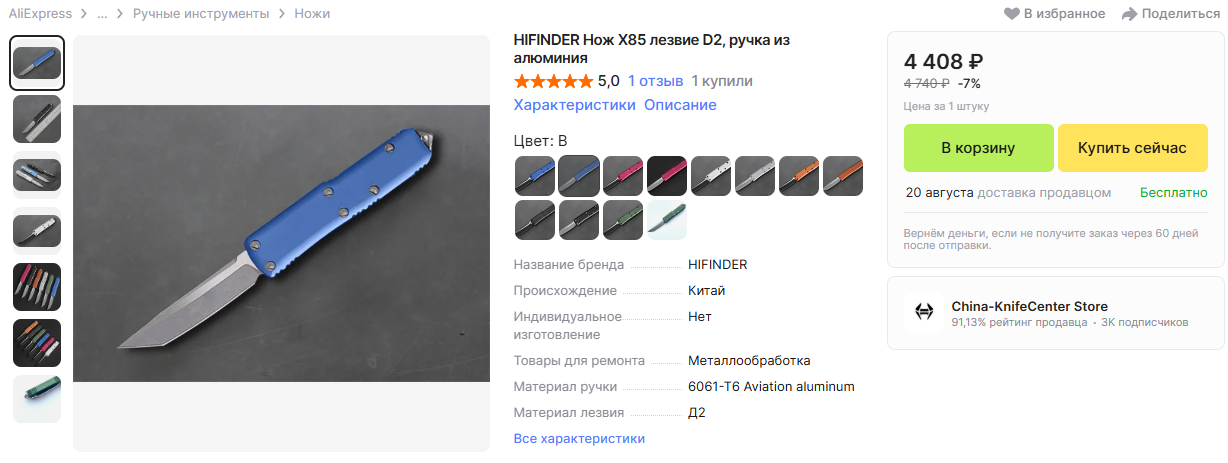Open the Ножи breadcrumb category
This screenshot has width=1228, height=463.
coord(312,14)
